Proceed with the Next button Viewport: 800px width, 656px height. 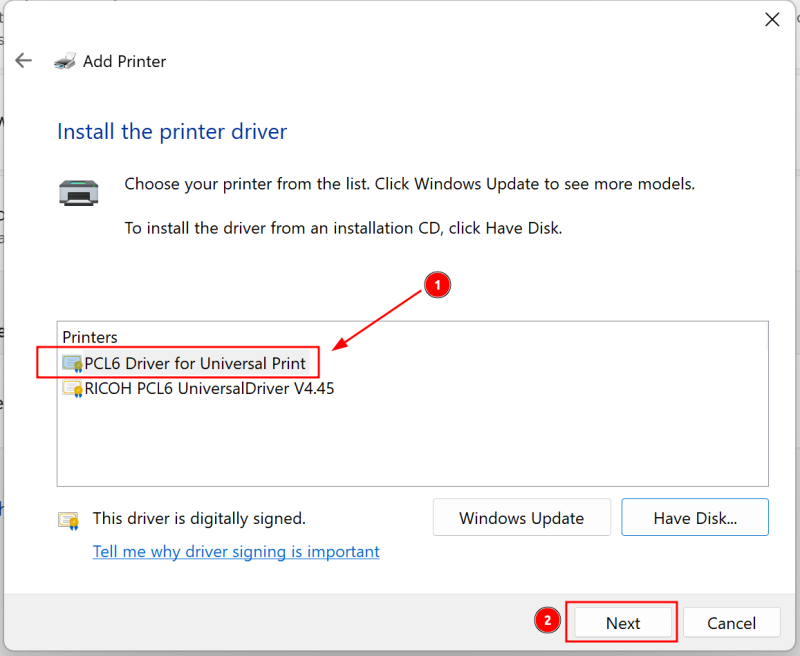[622, 623]
